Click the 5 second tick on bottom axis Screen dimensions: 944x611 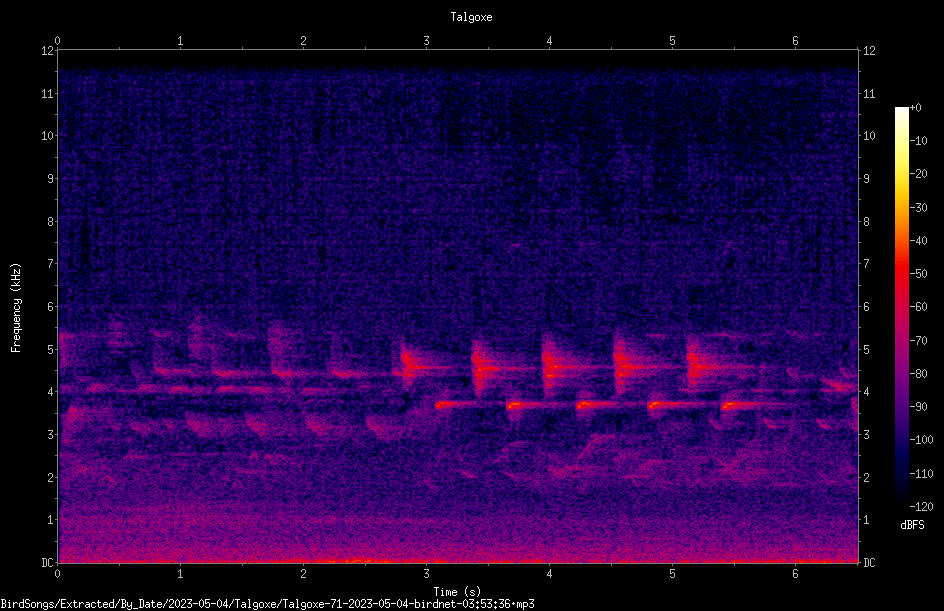672,574
